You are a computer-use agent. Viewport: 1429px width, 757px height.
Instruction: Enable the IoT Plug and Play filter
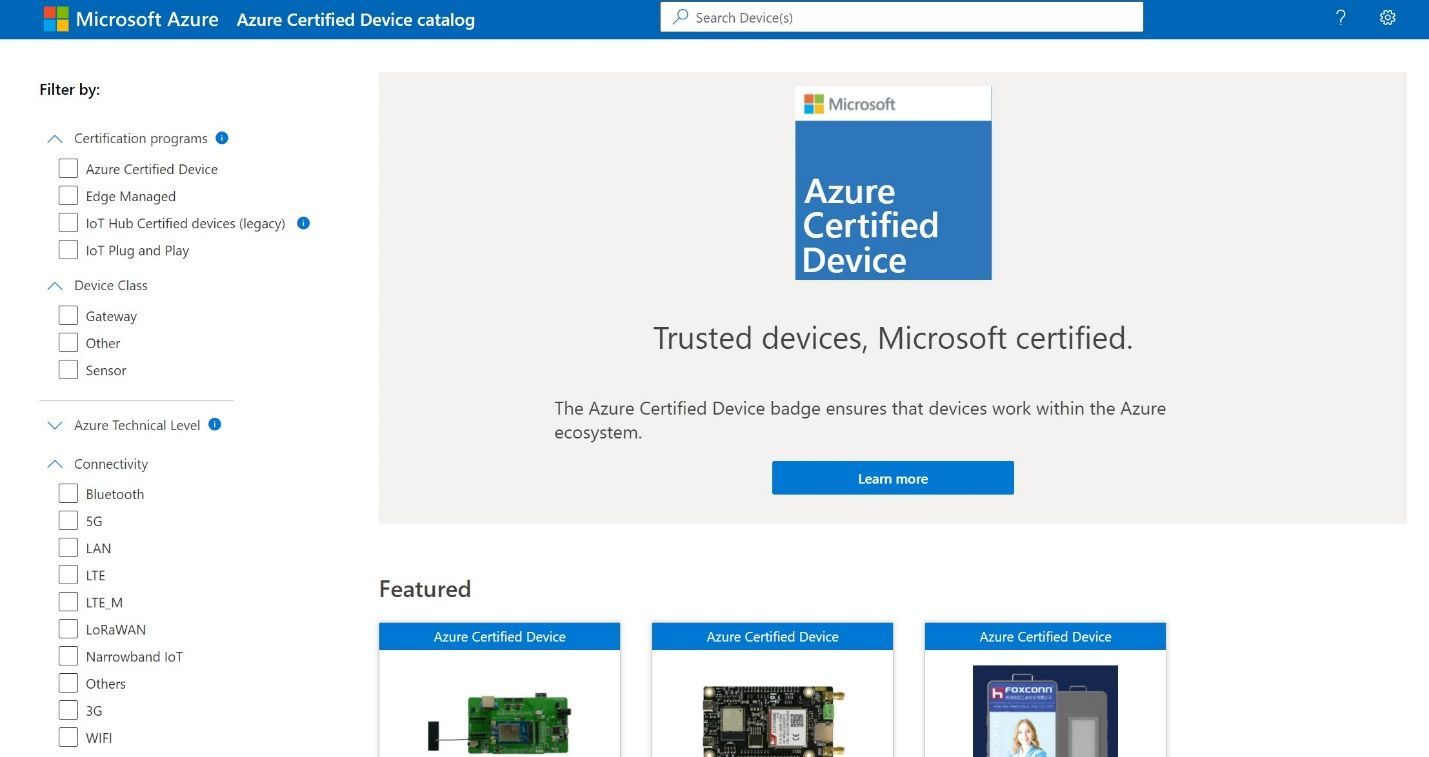(68, 249)
